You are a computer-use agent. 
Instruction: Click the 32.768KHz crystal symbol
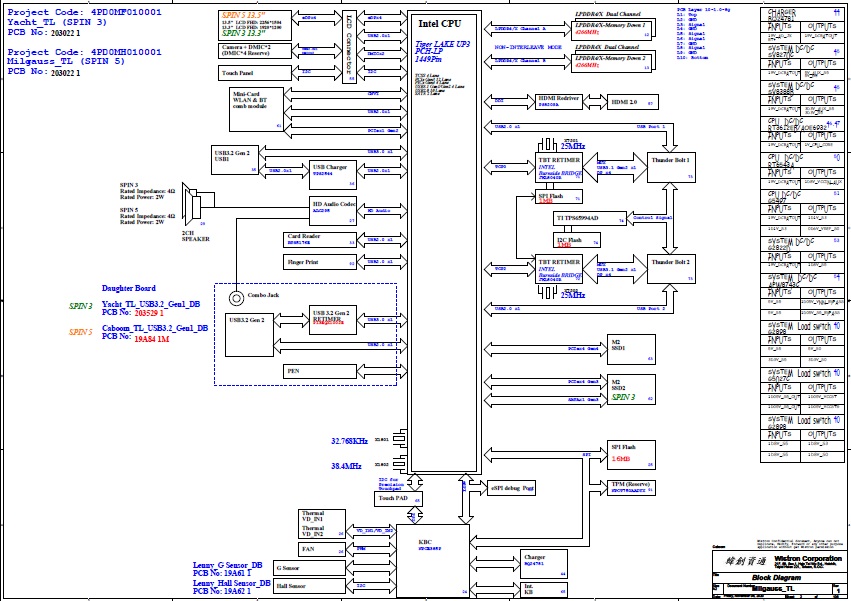pos(400,438)
